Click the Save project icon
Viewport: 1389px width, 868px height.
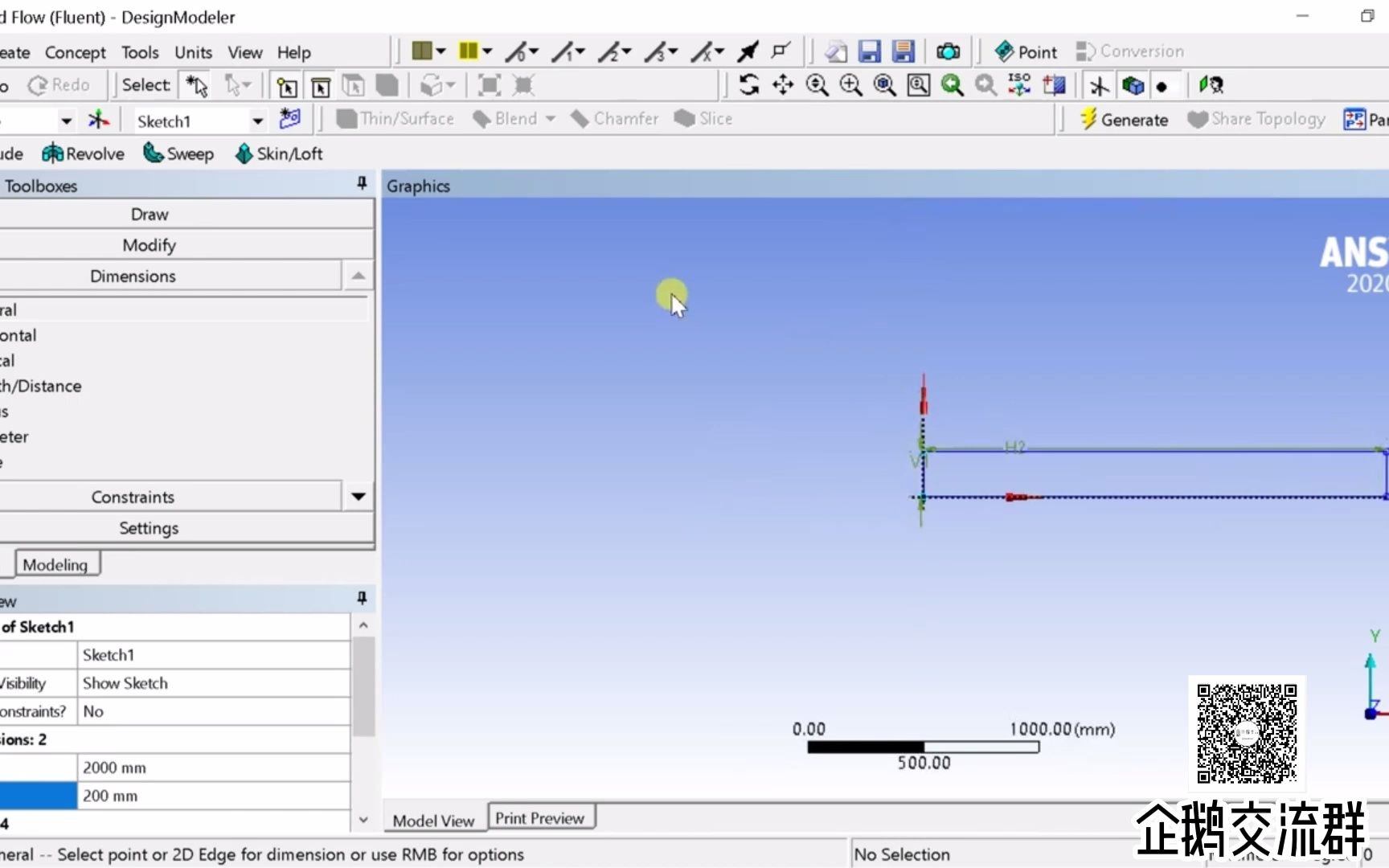coord(869,51)
